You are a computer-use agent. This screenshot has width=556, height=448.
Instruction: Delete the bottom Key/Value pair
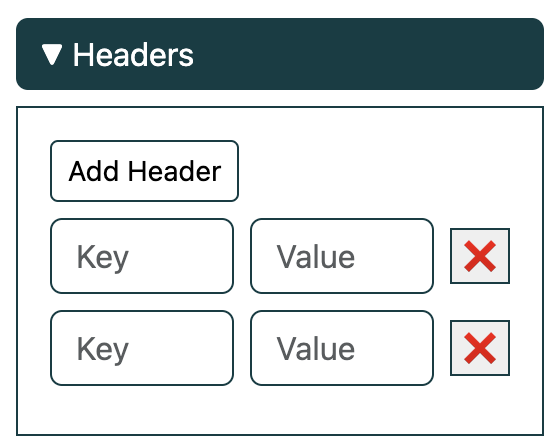coord(480,348)
